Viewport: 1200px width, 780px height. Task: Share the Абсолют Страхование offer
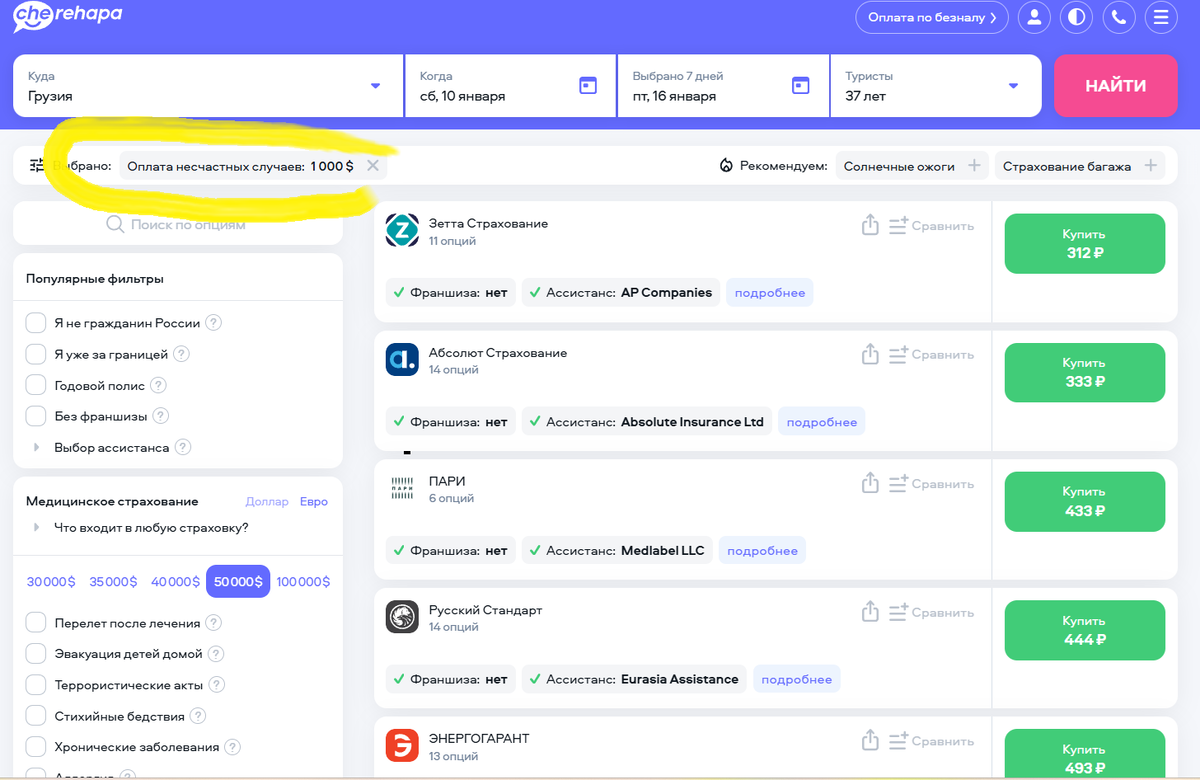click(x=870, y=354)
